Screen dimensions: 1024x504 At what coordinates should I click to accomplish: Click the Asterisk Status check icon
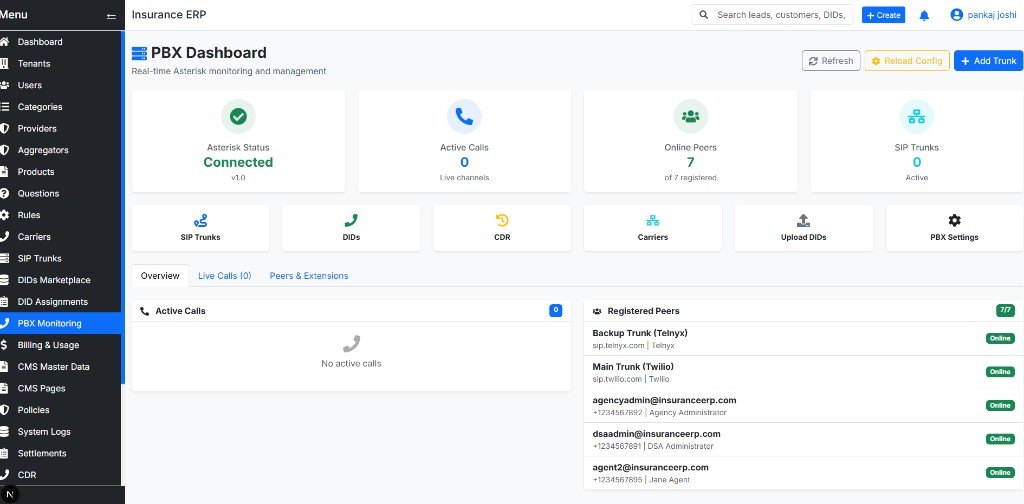pos(238,117)
